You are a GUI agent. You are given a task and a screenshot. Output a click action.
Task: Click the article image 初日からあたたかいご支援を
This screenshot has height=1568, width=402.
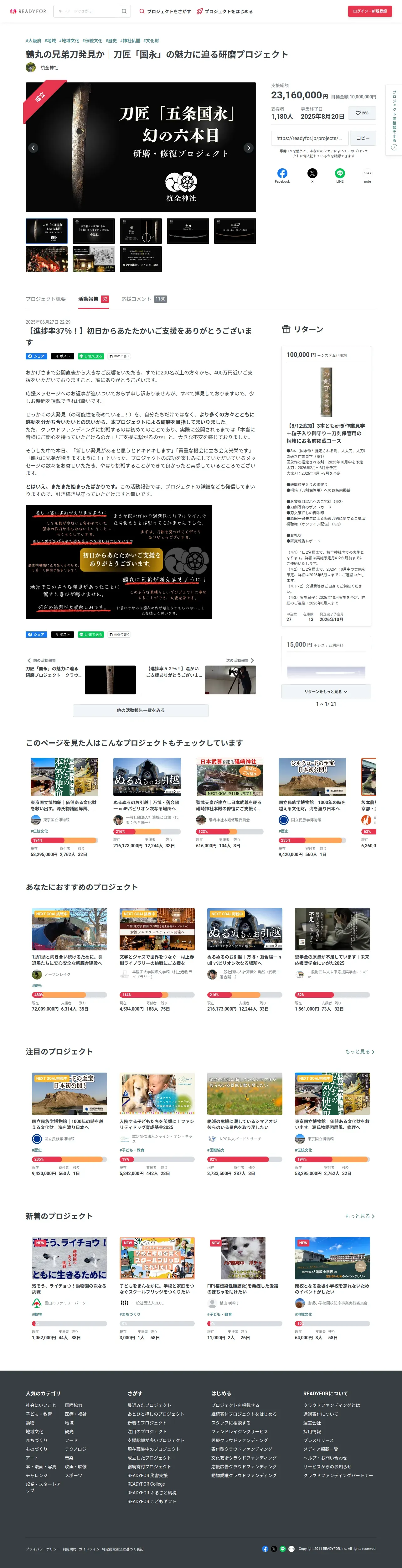click(x=119, y=562)
